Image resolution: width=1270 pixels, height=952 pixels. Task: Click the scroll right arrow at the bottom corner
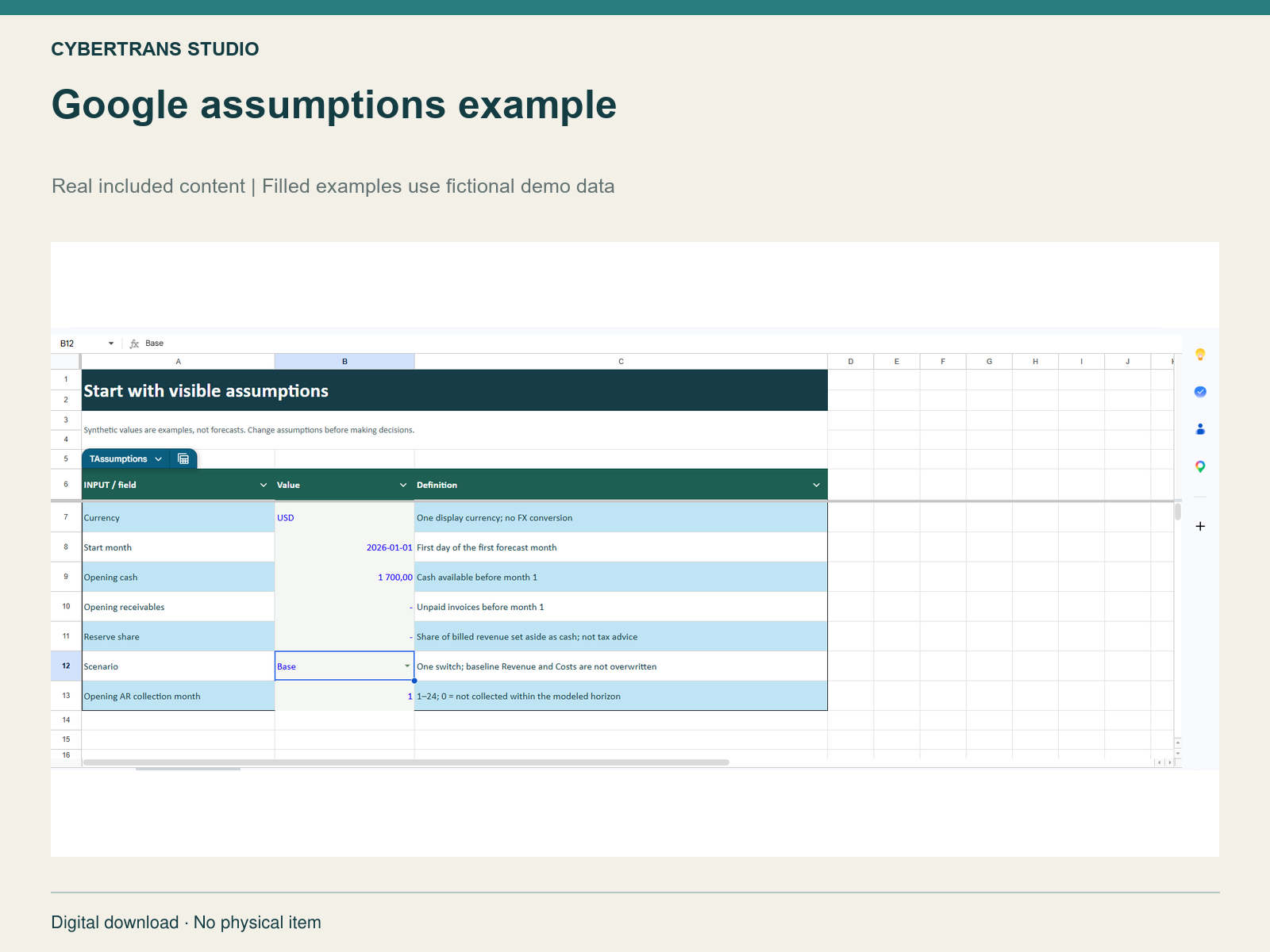[x=1169, y=762]
